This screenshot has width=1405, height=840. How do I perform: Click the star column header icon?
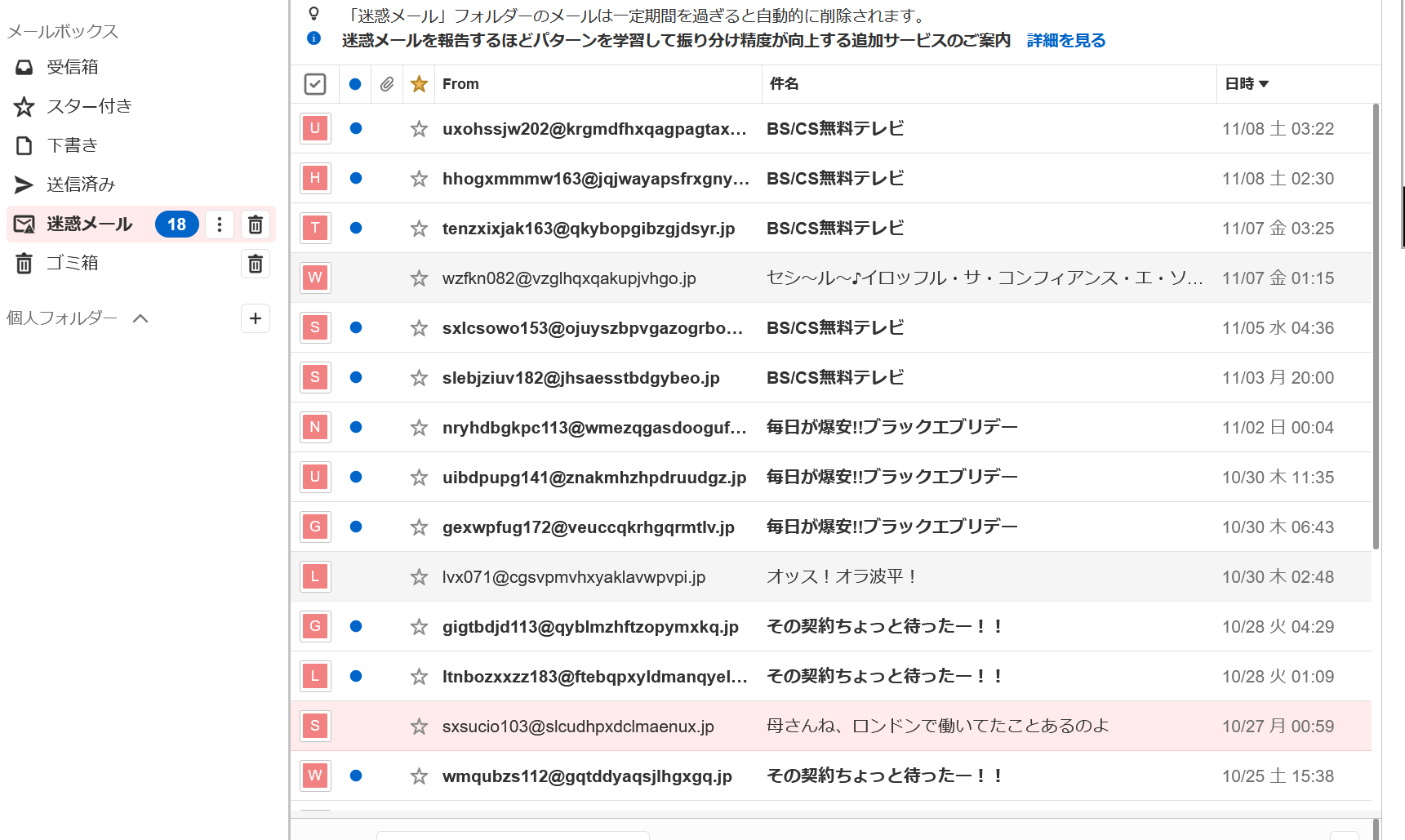419,84
